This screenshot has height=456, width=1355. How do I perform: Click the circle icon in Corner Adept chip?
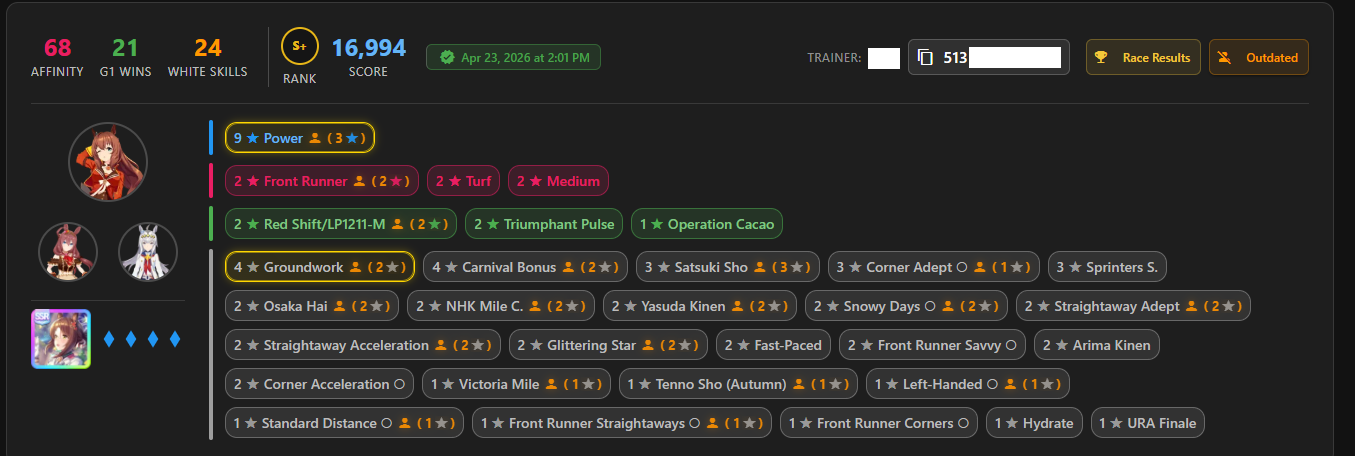tap(961, 267)
